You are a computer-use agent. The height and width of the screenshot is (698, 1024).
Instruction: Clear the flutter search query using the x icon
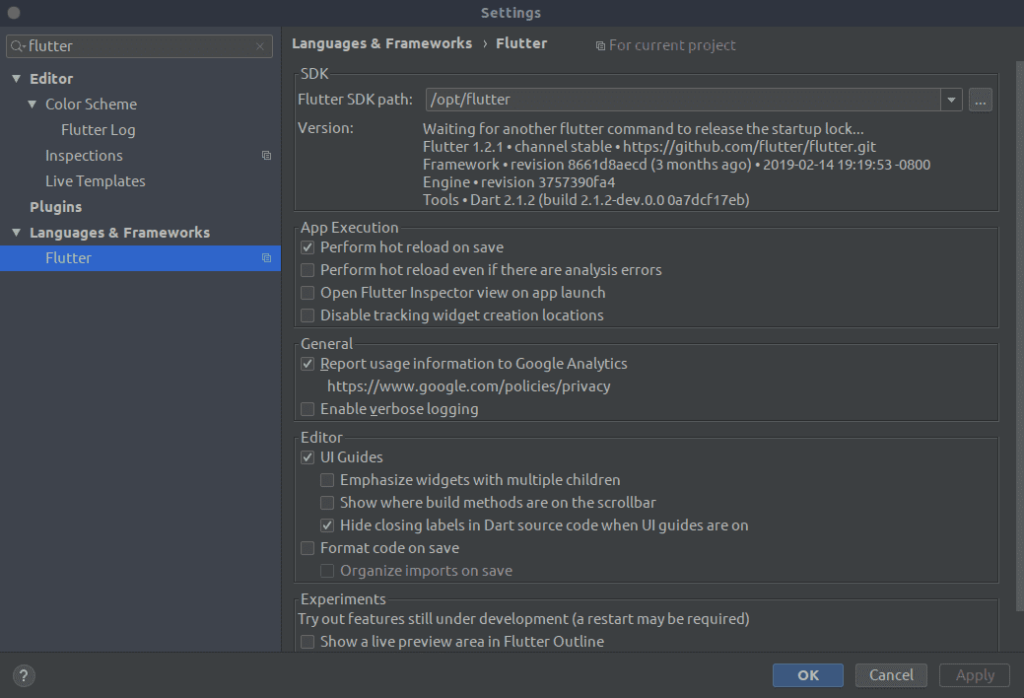point(260,46)
